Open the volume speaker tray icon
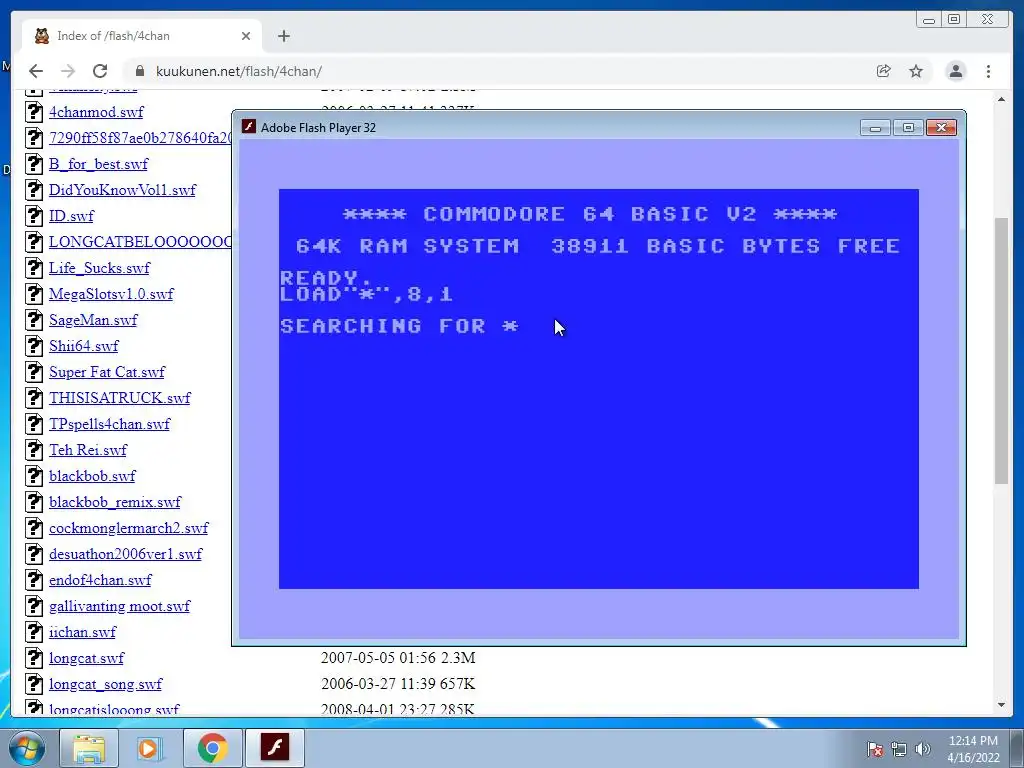This screenshot has width=1024, height=768. 922,749
